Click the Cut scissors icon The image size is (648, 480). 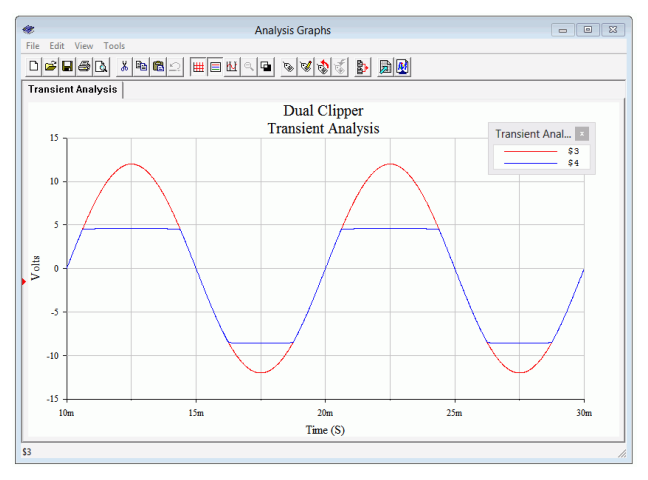124,66
